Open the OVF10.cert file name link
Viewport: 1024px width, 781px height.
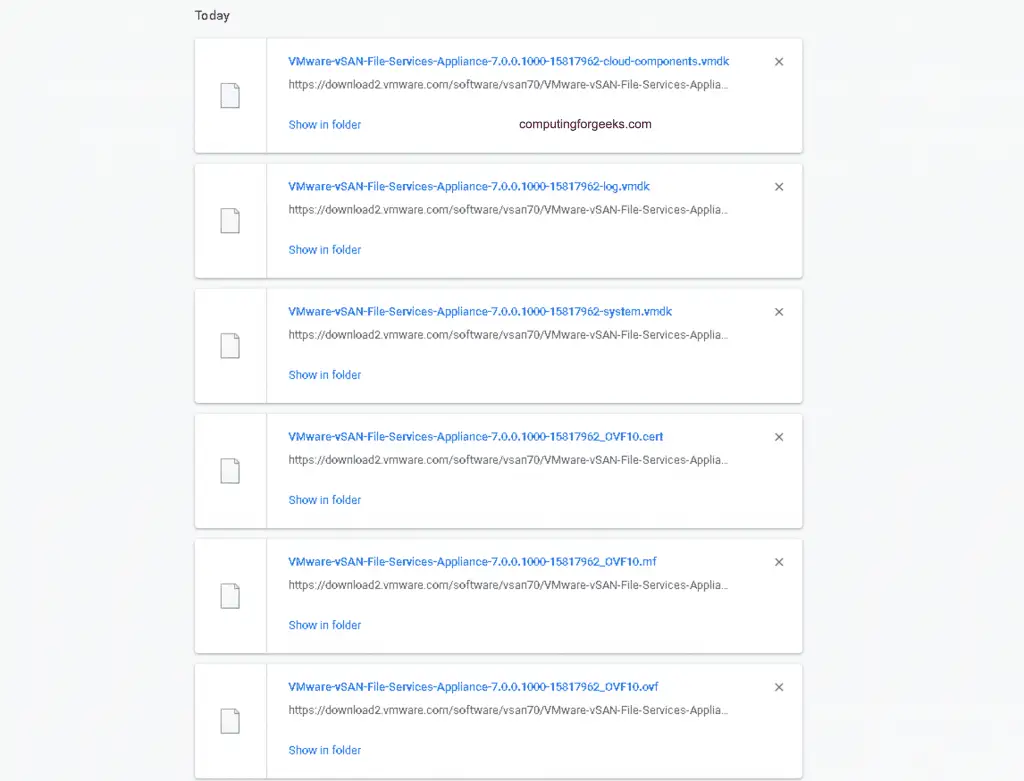click(x=475, y=437)
